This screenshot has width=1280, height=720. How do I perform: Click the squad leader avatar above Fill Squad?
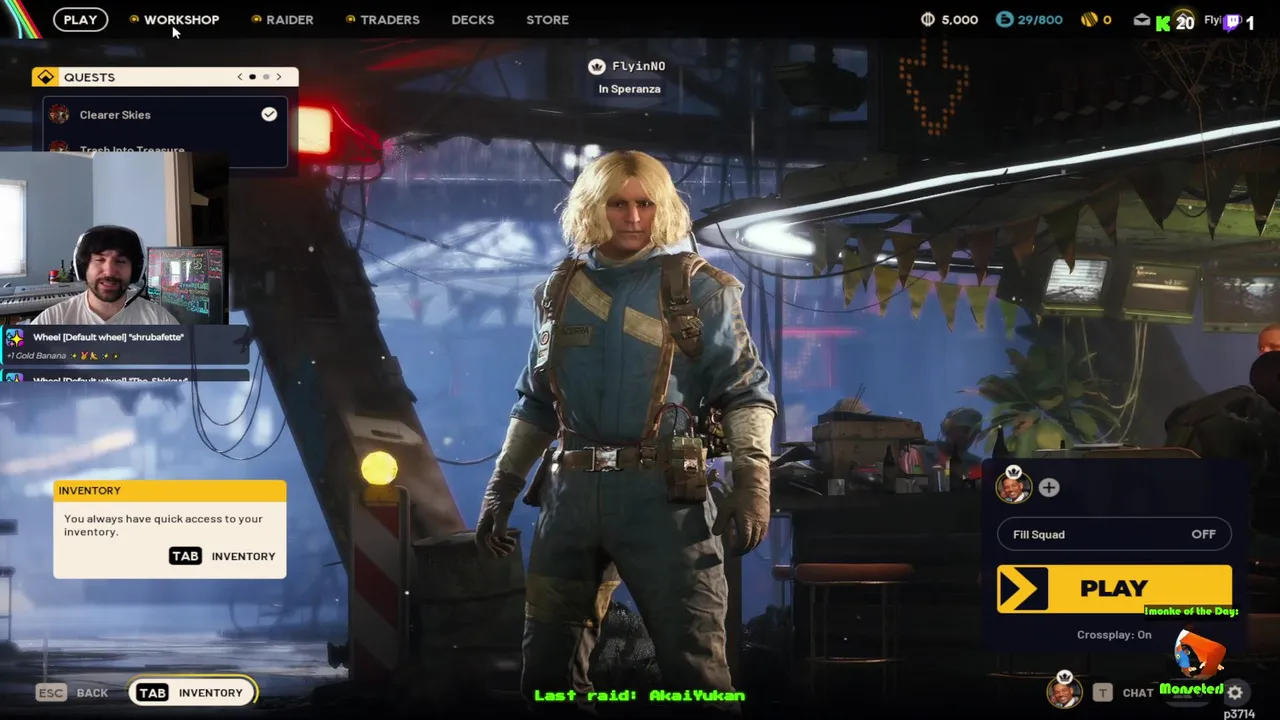[1013, 486]
